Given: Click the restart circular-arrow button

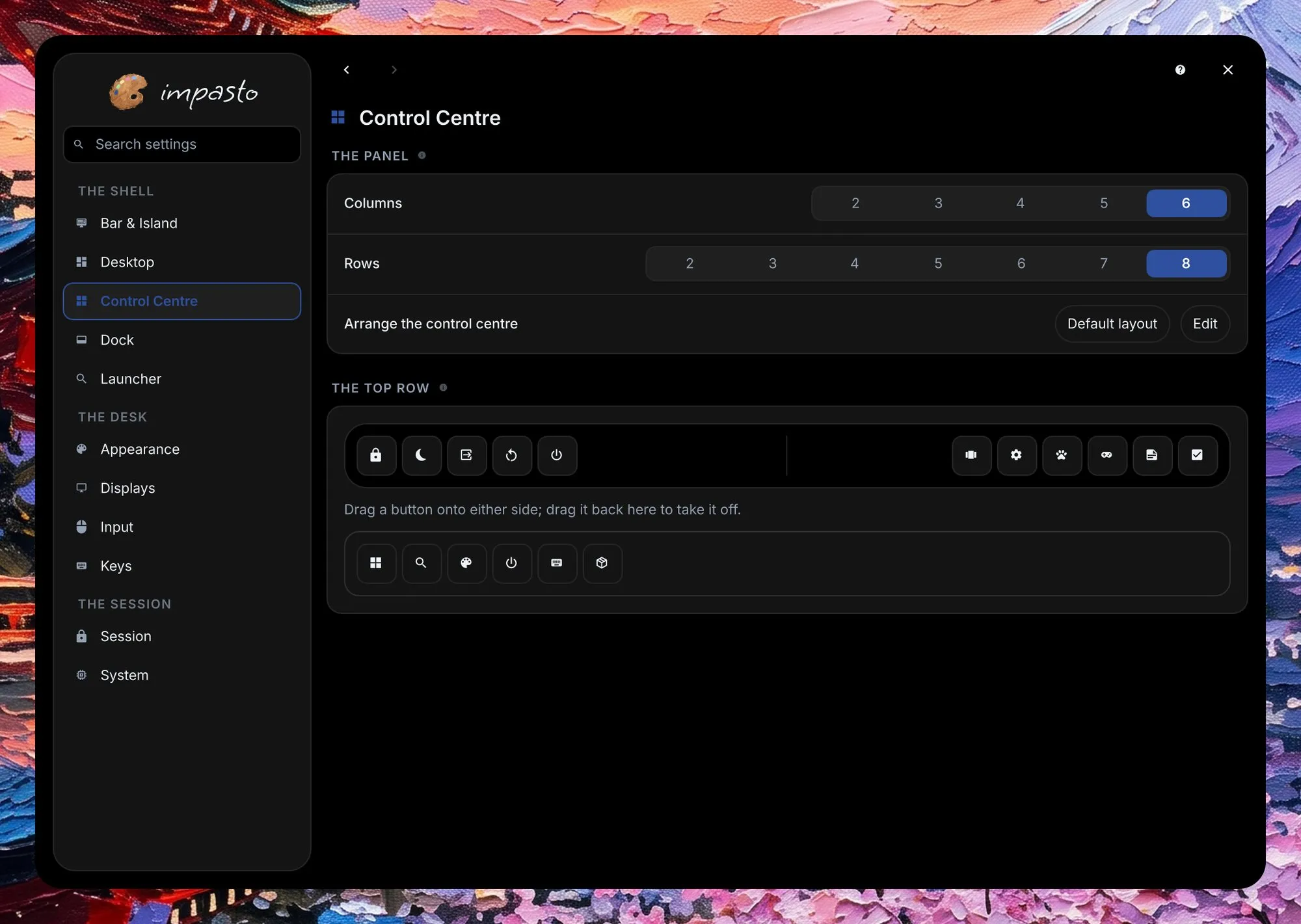Looking at the screenshot, I should [512, 455].
